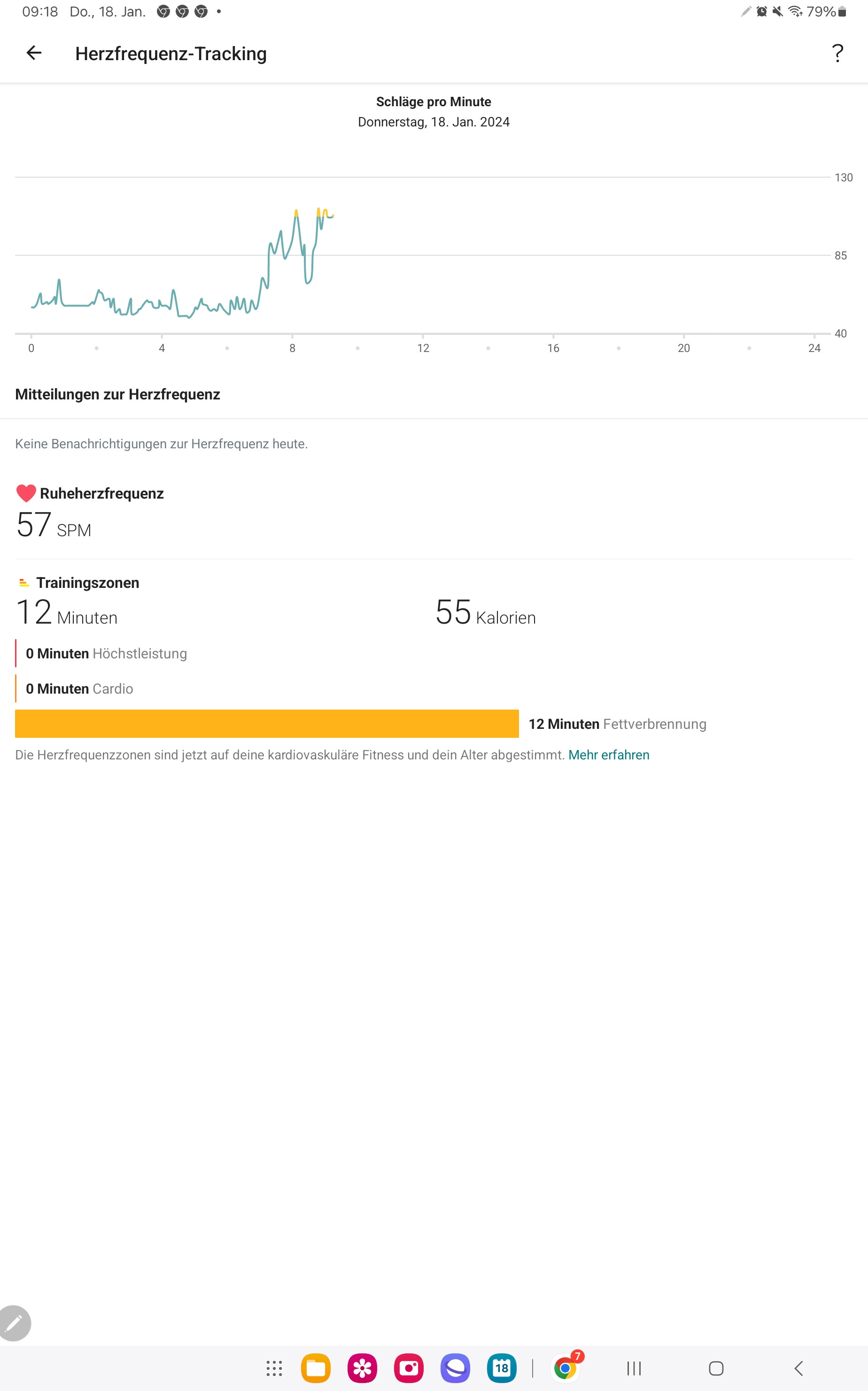This screenshot has width=868, height=1391.
Task: Open the floating pencil edit button
Action: tap(15, 1323)
